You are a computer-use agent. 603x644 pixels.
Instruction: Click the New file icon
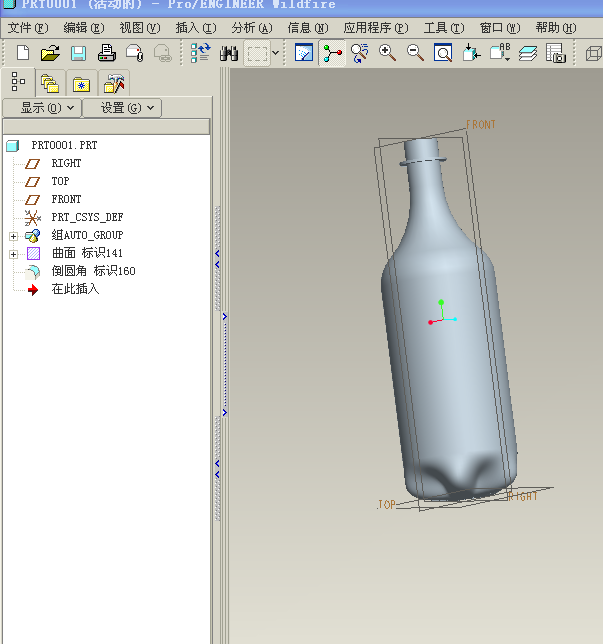(x=22, y=53)
